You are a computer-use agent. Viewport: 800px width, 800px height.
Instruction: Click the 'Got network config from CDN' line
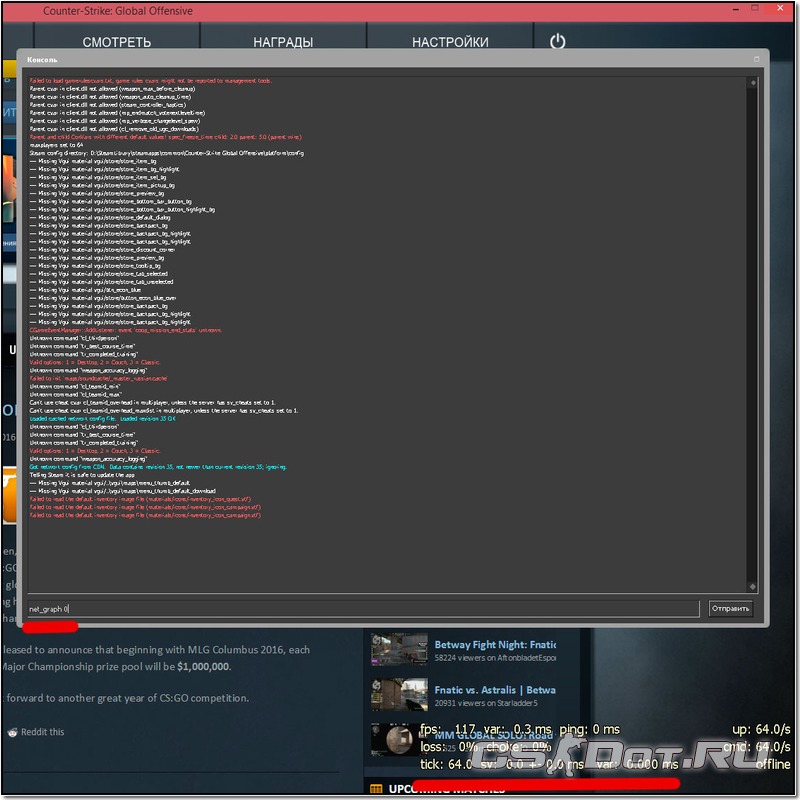tap(158, 467)
